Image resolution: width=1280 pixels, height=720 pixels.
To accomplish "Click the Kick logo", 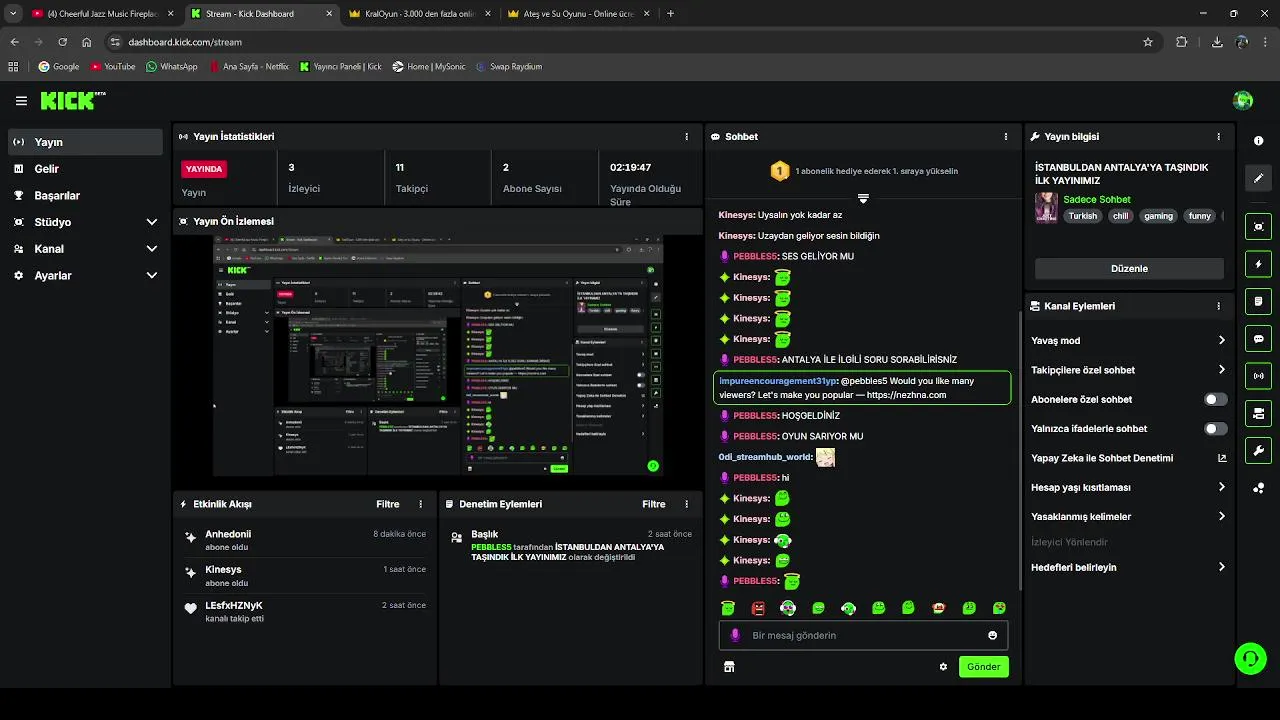I will click(x=72, y=100).
